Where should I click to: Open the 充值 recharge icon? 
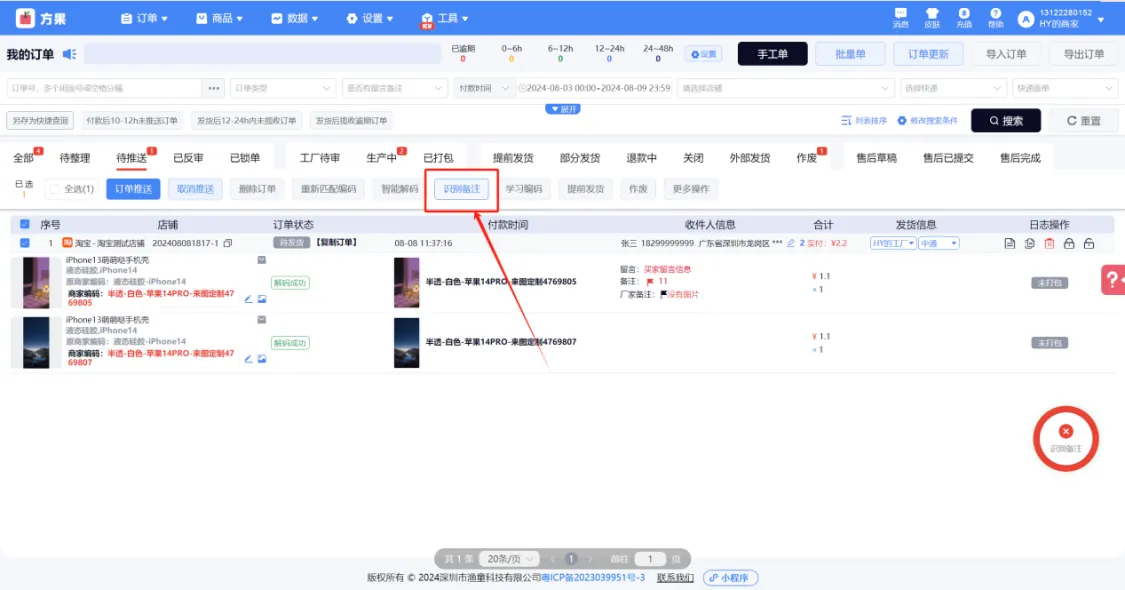pyautogui.click(x=964, y=16)
